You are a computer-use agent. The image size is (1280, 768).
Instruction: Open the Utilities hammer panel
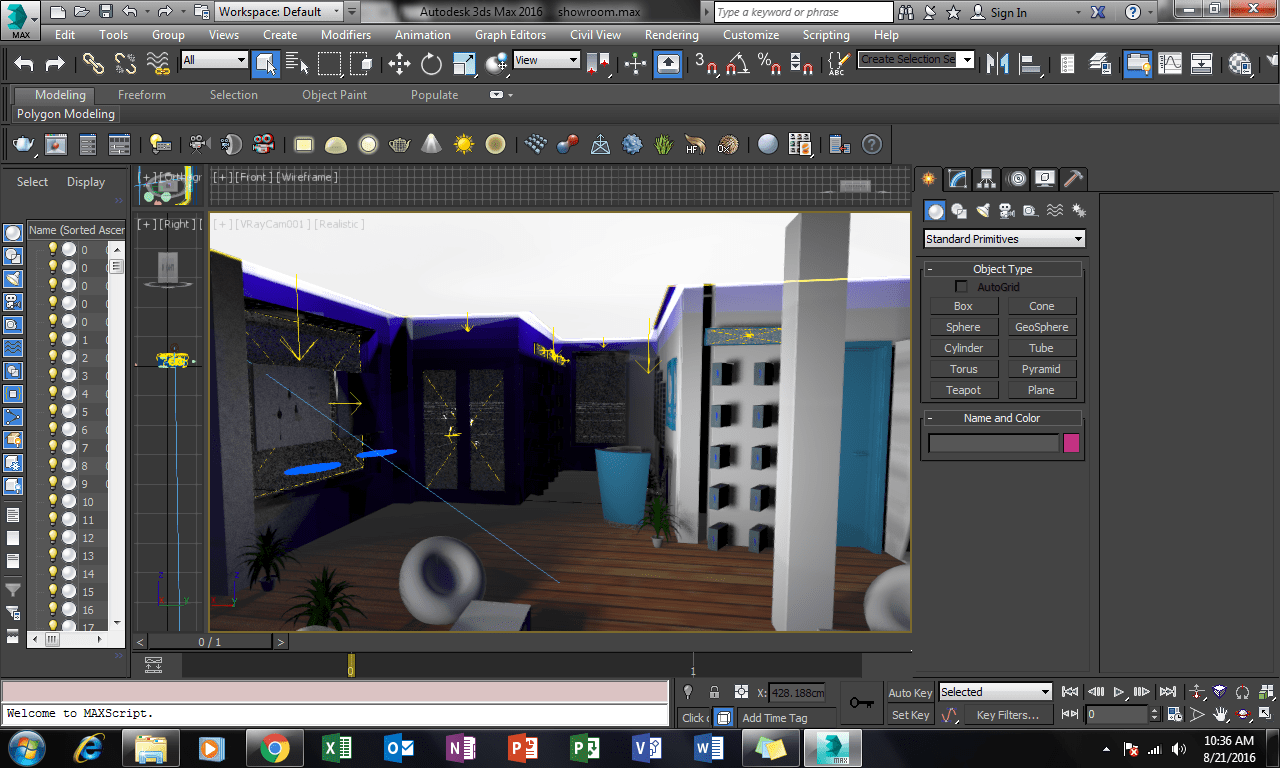tap(1073, 179)
